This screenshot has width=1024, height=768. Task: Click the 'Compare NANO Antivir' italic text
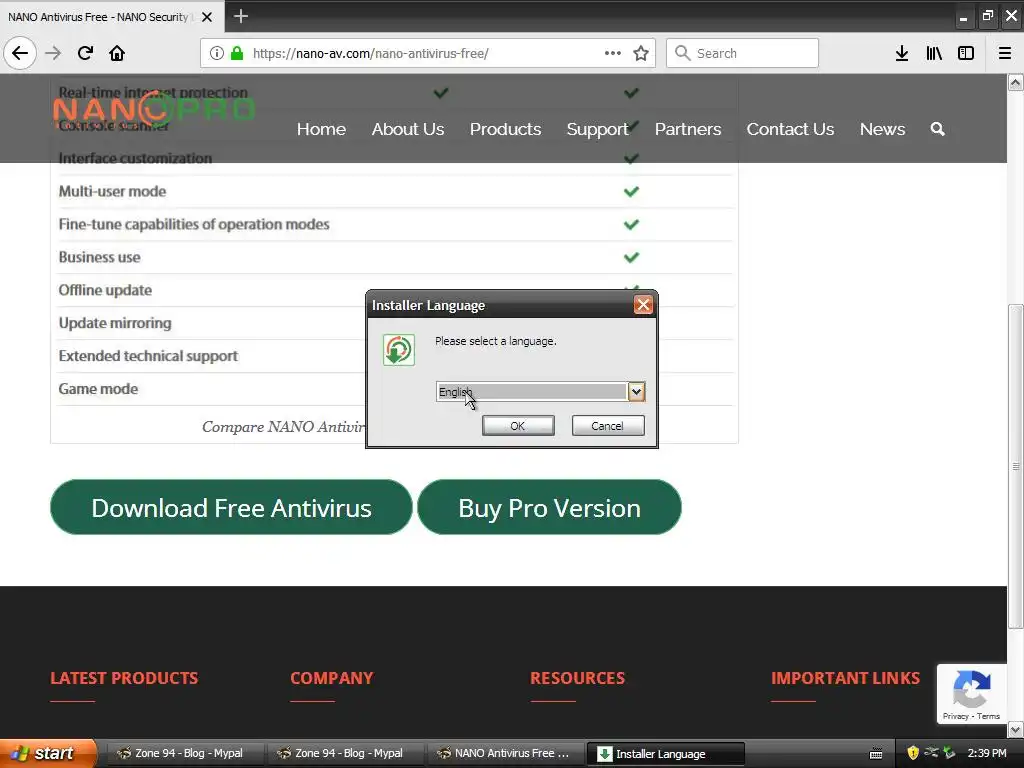click(283, 426)
